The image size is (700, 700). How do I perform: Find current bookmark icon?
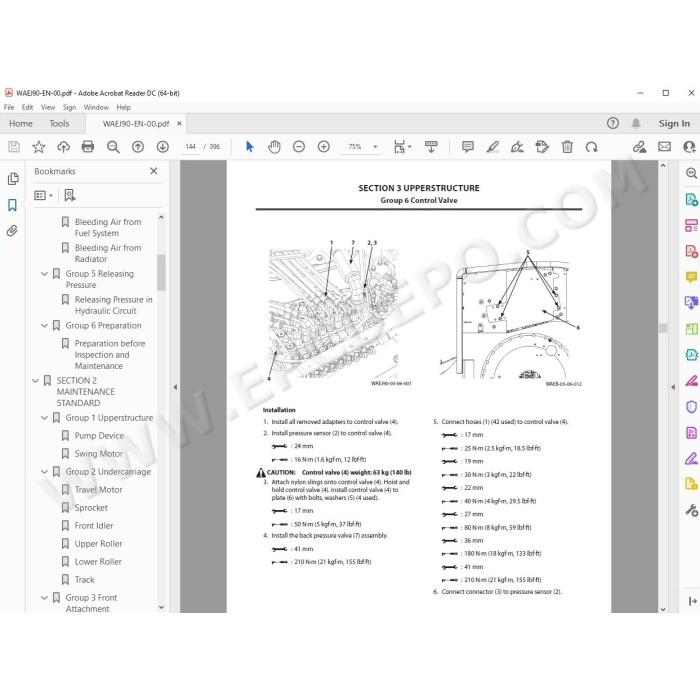pyautogui.click(x=70, y=195)
